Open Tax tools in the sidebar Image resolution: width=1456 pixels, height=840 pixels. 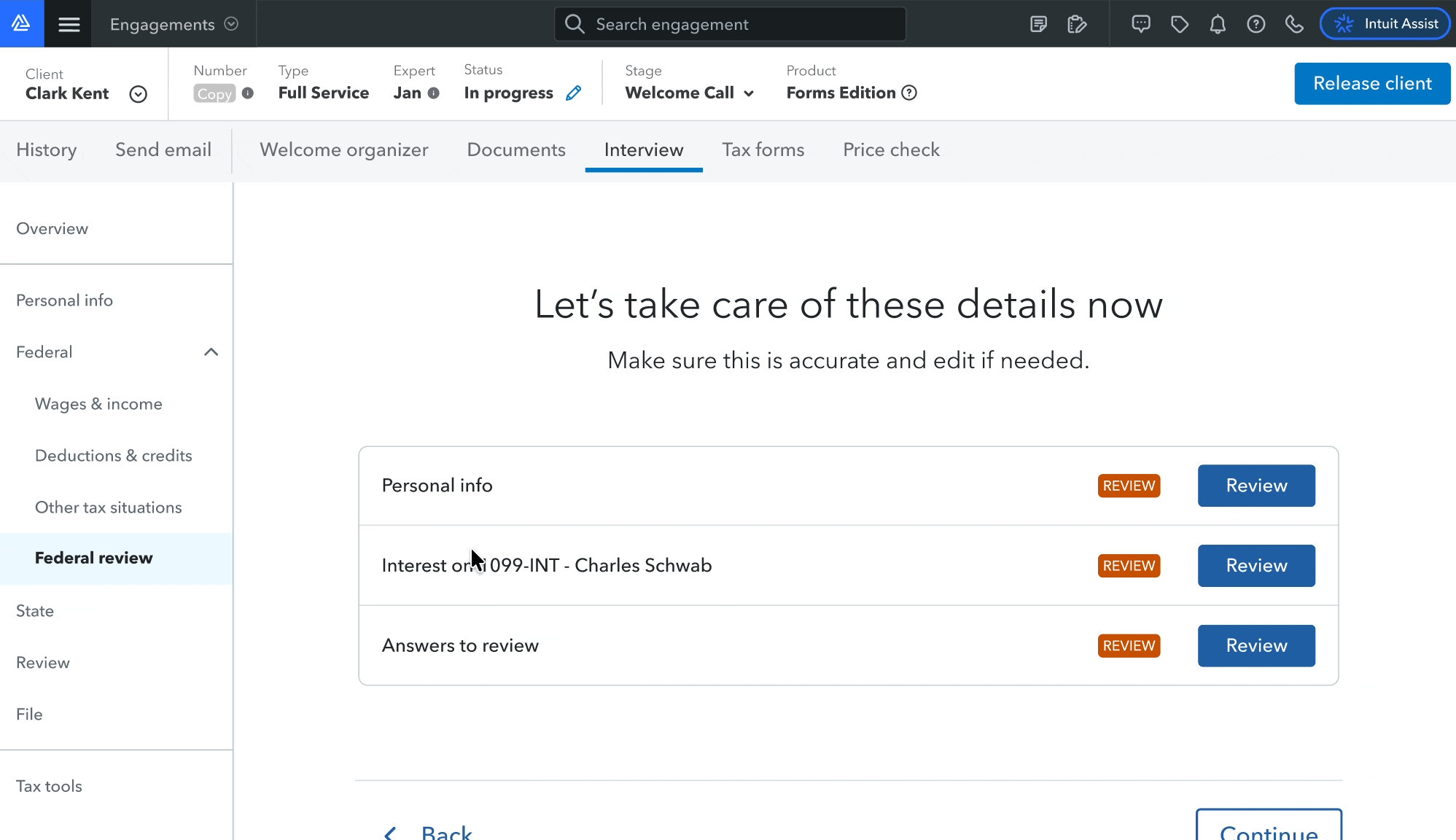point(49,786)
